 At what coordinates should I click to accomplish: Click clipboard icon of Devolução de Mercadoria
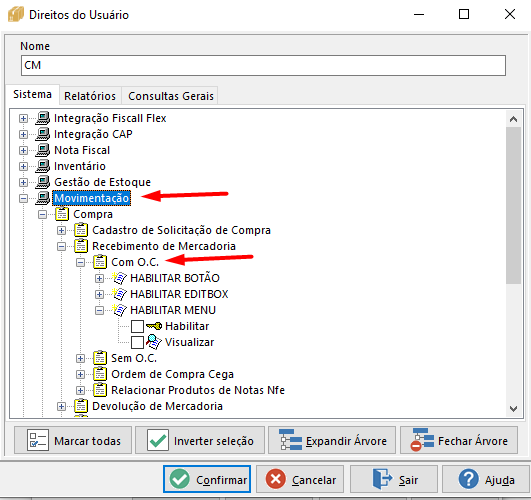click(81, 406)
